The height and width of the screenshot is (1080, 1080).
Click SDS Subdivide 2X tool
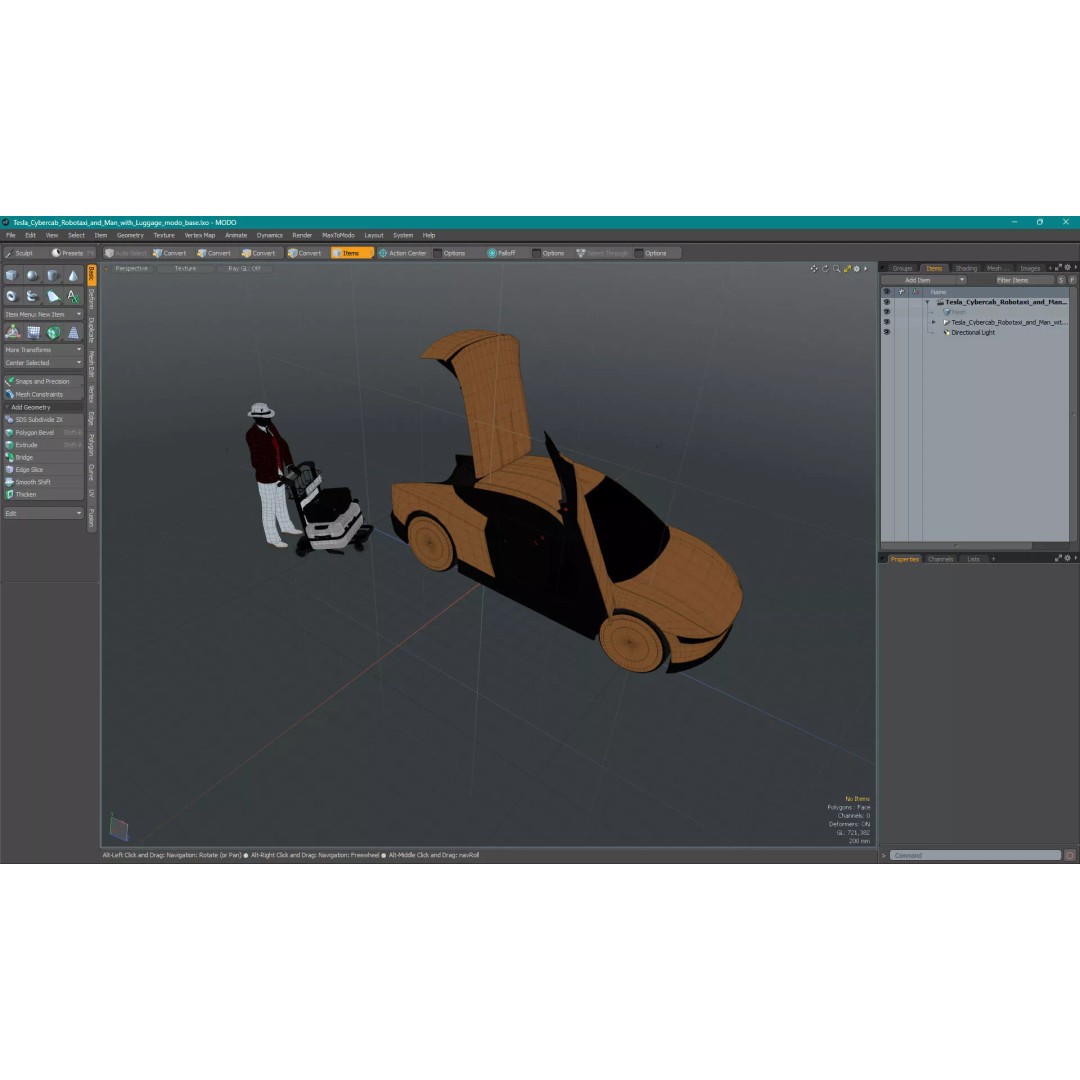pos(43,419)
